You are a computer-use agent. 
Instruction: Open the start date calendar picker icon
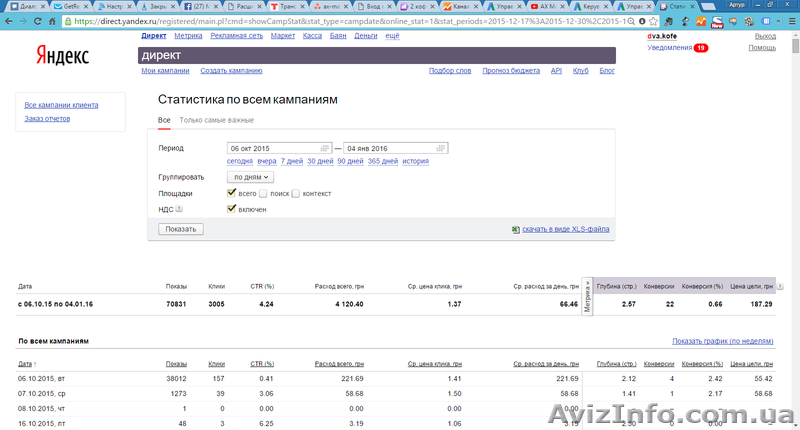click(x=326, y=148)
